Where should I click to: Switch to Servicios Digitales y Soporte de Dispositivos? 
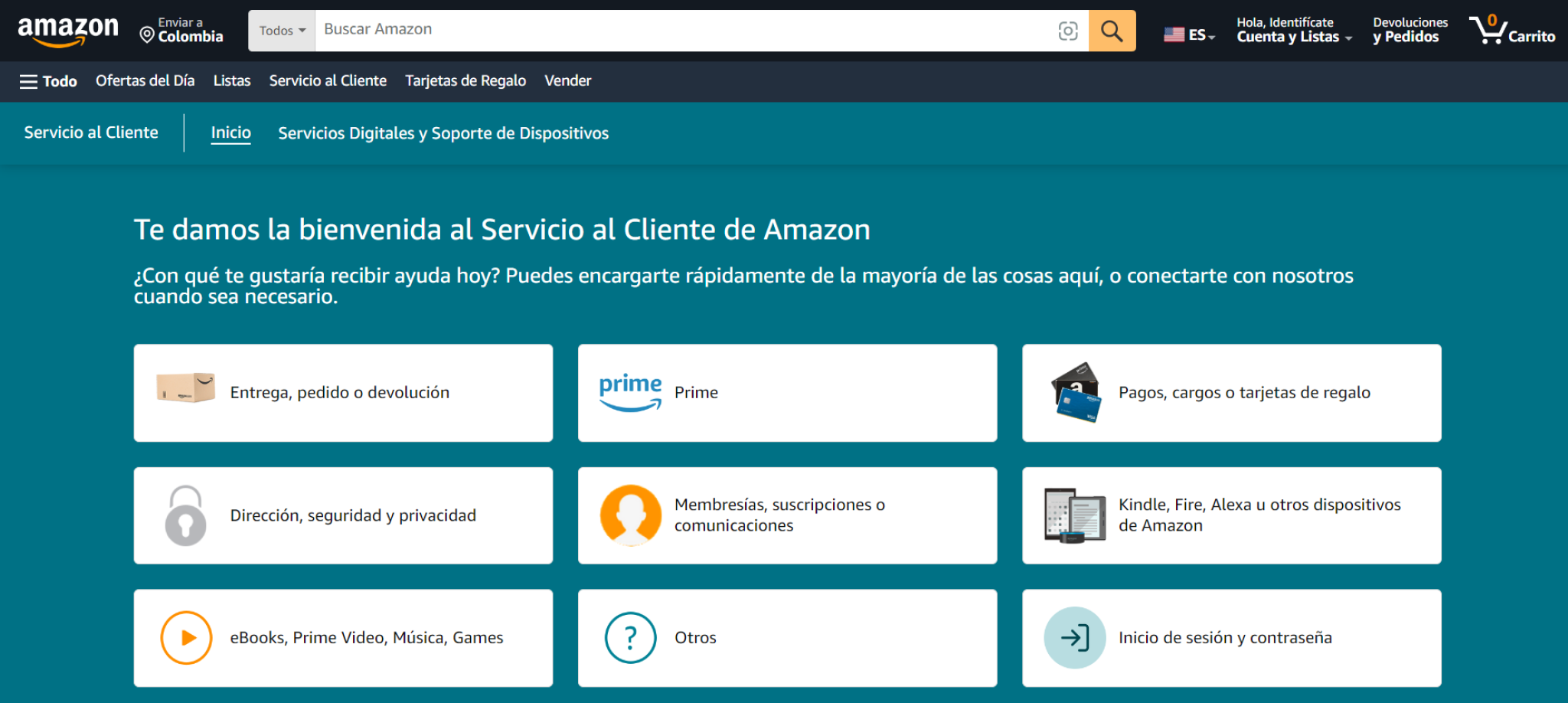coord(443,133)
